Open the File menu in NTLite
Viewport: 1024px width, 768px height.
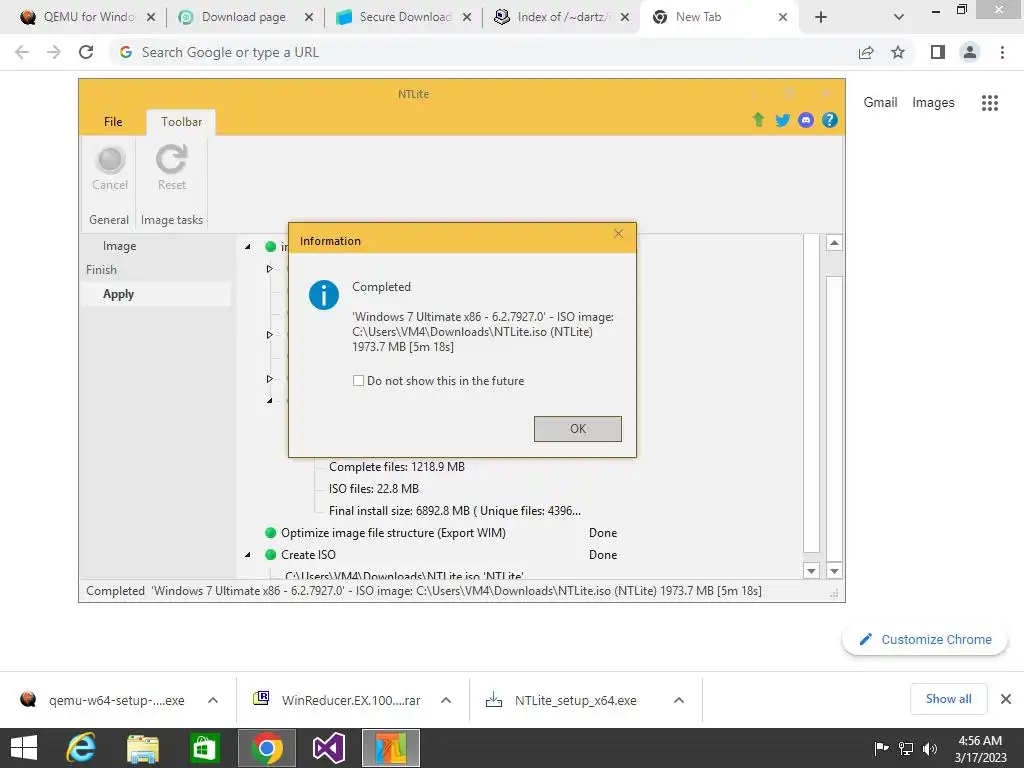[x=113, y=121]
